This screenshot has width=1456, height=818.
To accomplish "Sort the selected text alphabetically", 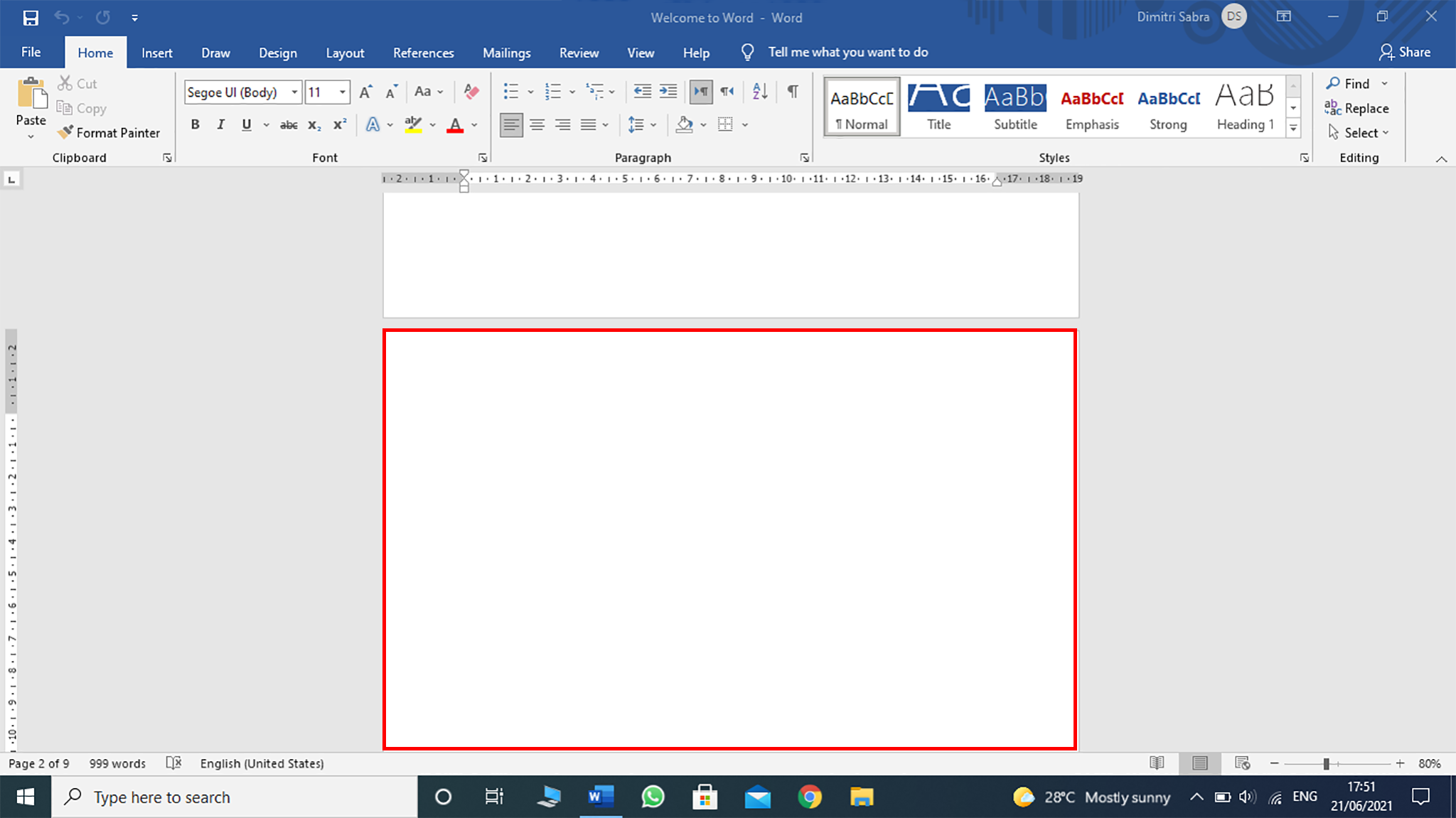I will coord(759,91).
